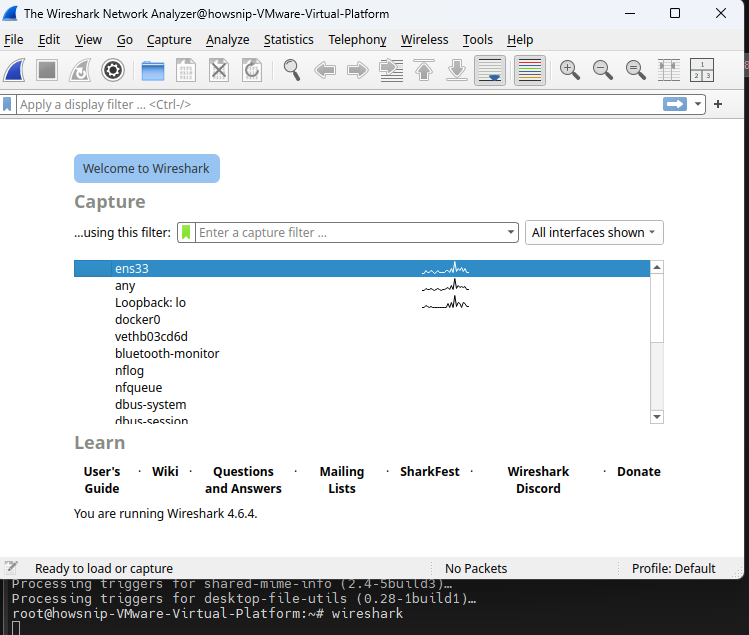Open Capture Options gear icon
This screenshot has height=635, width=749.
point(113,70)
